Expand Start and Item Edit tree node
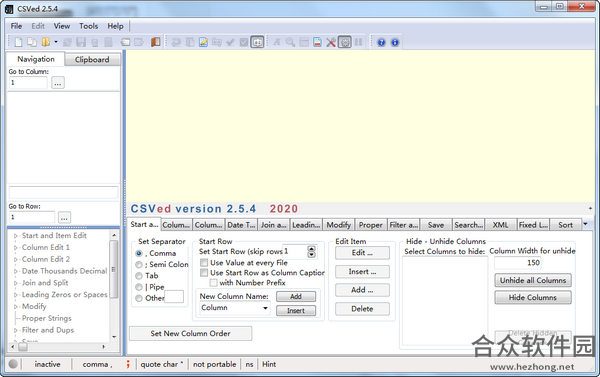Image resolution: width=600 pixels, height=377 pixels. (x=16, y=236)
